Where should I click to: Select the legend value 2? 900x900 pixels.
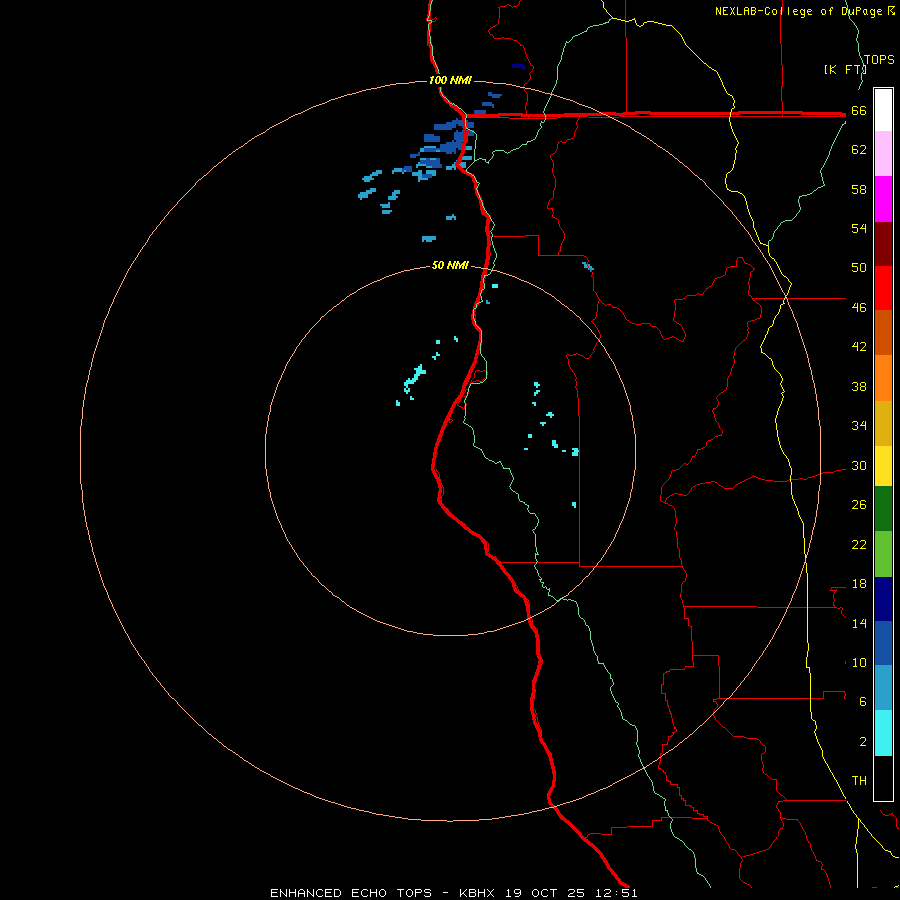pyautogui.click(x=863, y=742)
